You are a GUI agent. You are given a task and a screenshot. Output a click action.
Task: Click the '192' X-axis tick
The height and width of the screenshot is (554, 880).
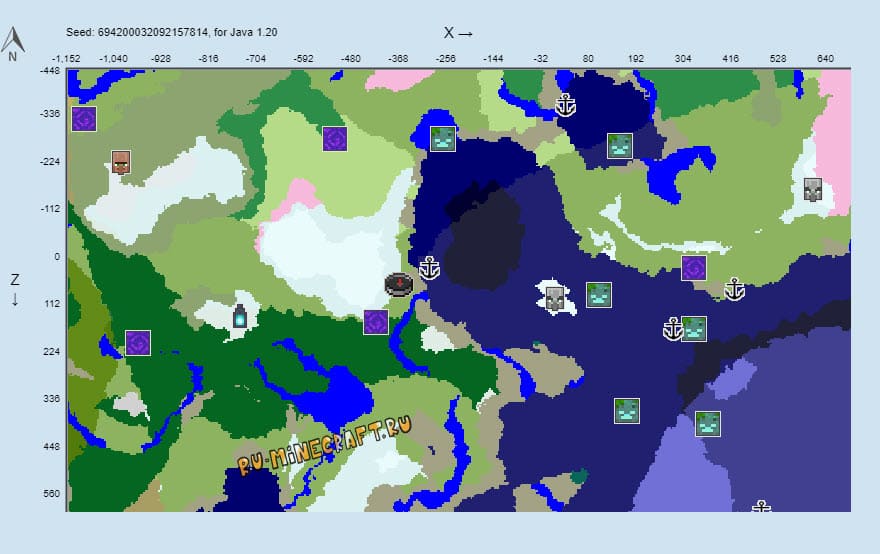pyautogui.click(x=635, y=58)
